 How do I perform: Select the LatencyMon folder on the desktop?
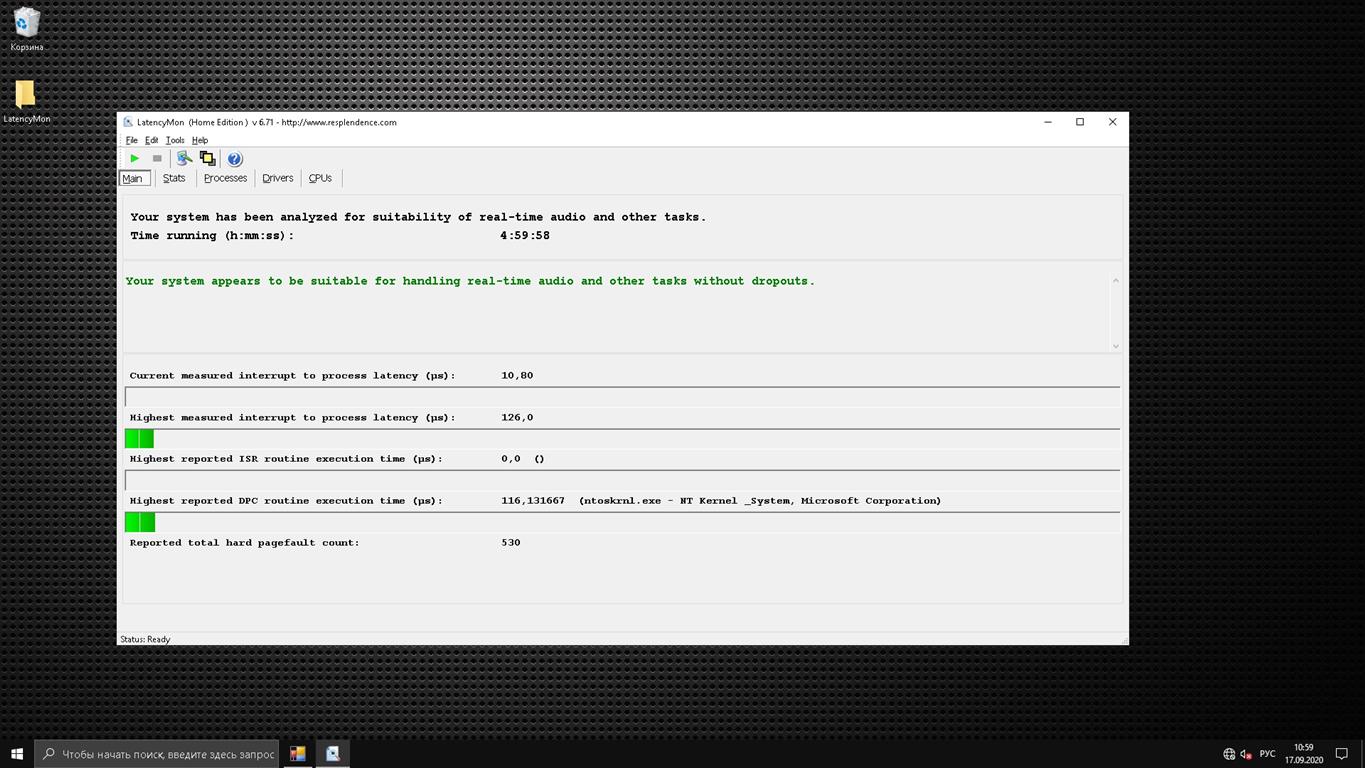click(27, 102)
